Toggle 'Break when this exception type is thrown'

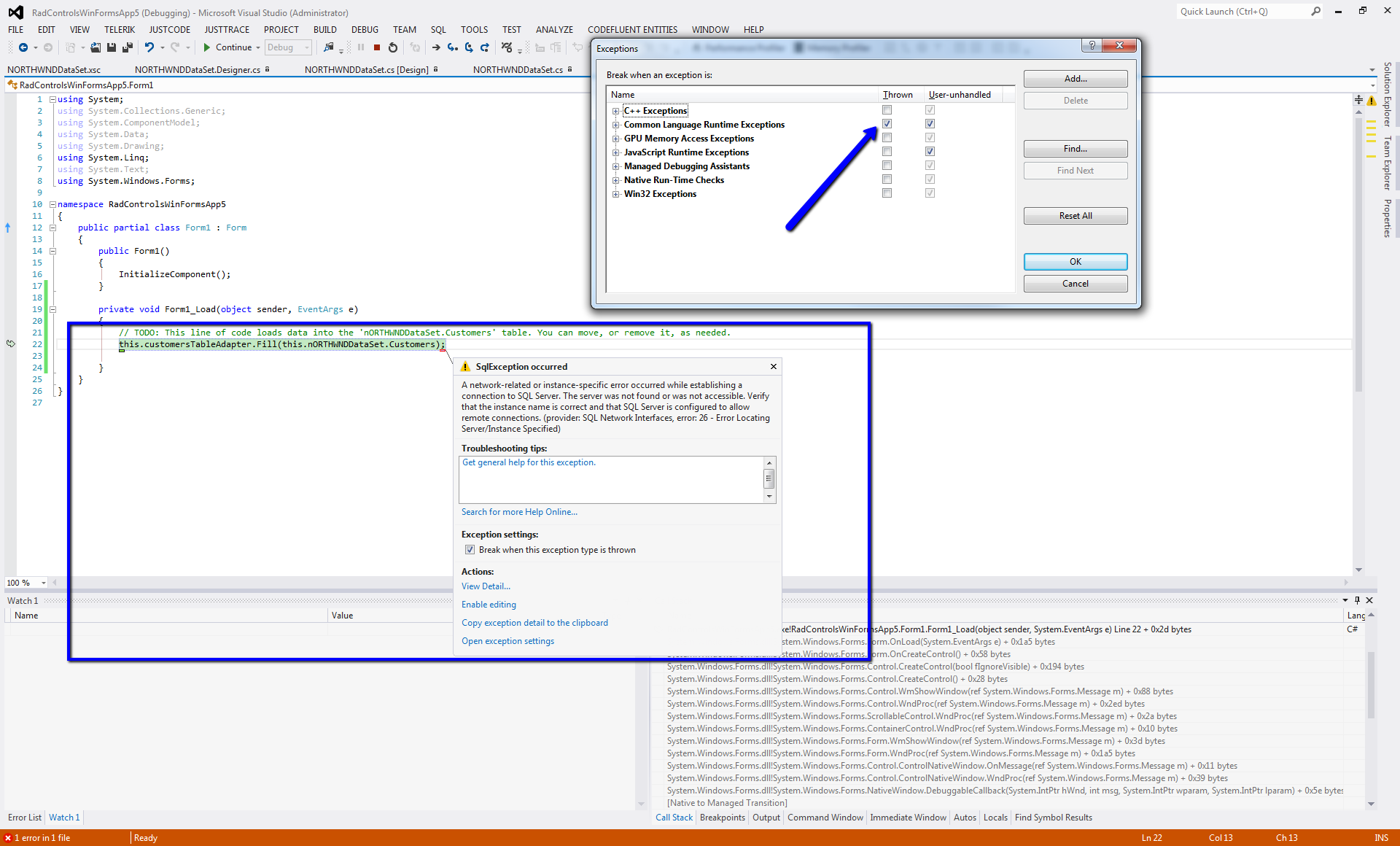[x=470, y=550]
